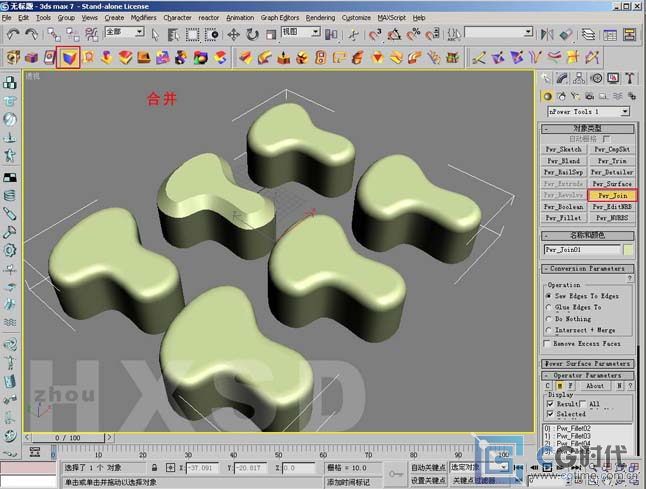Click the Redo arrow icon
This screenshot has height=489, width=646.
click(31, 34)
